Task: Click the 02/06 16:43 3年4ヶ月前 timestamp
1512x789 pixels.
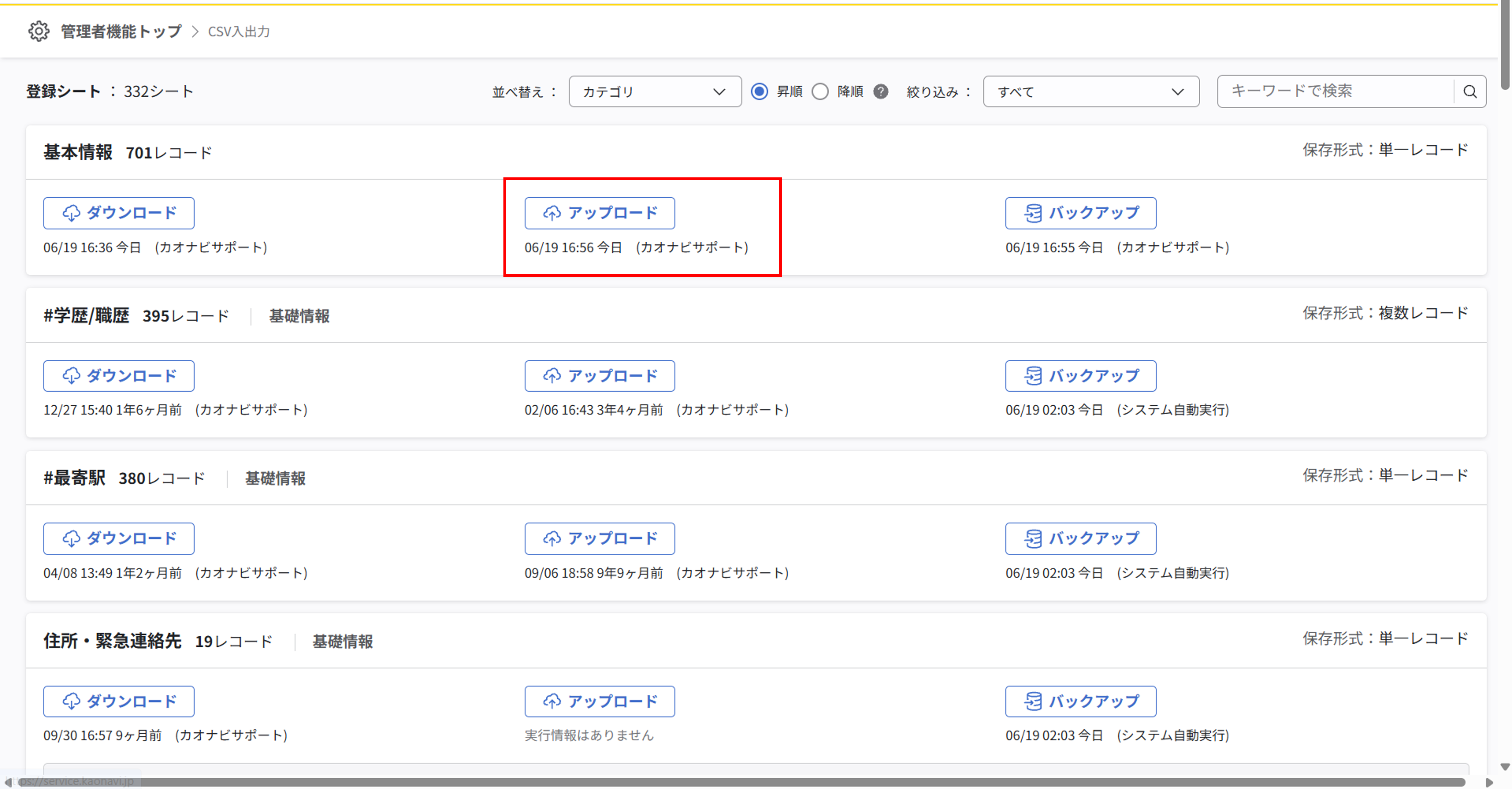Action: (x=593, y=410)
